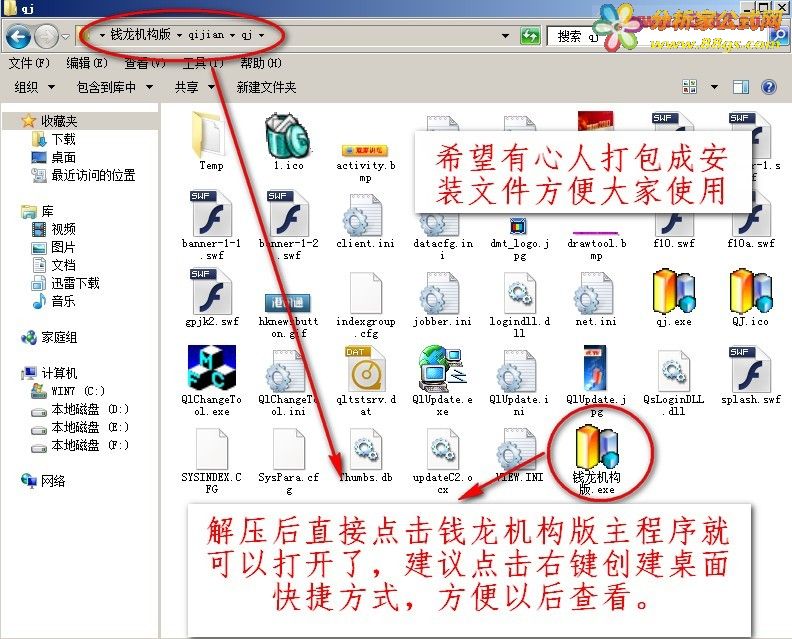
Task: Select the QlUpdate.ini file
Action: pyautogui.click(x=519, y=382)
